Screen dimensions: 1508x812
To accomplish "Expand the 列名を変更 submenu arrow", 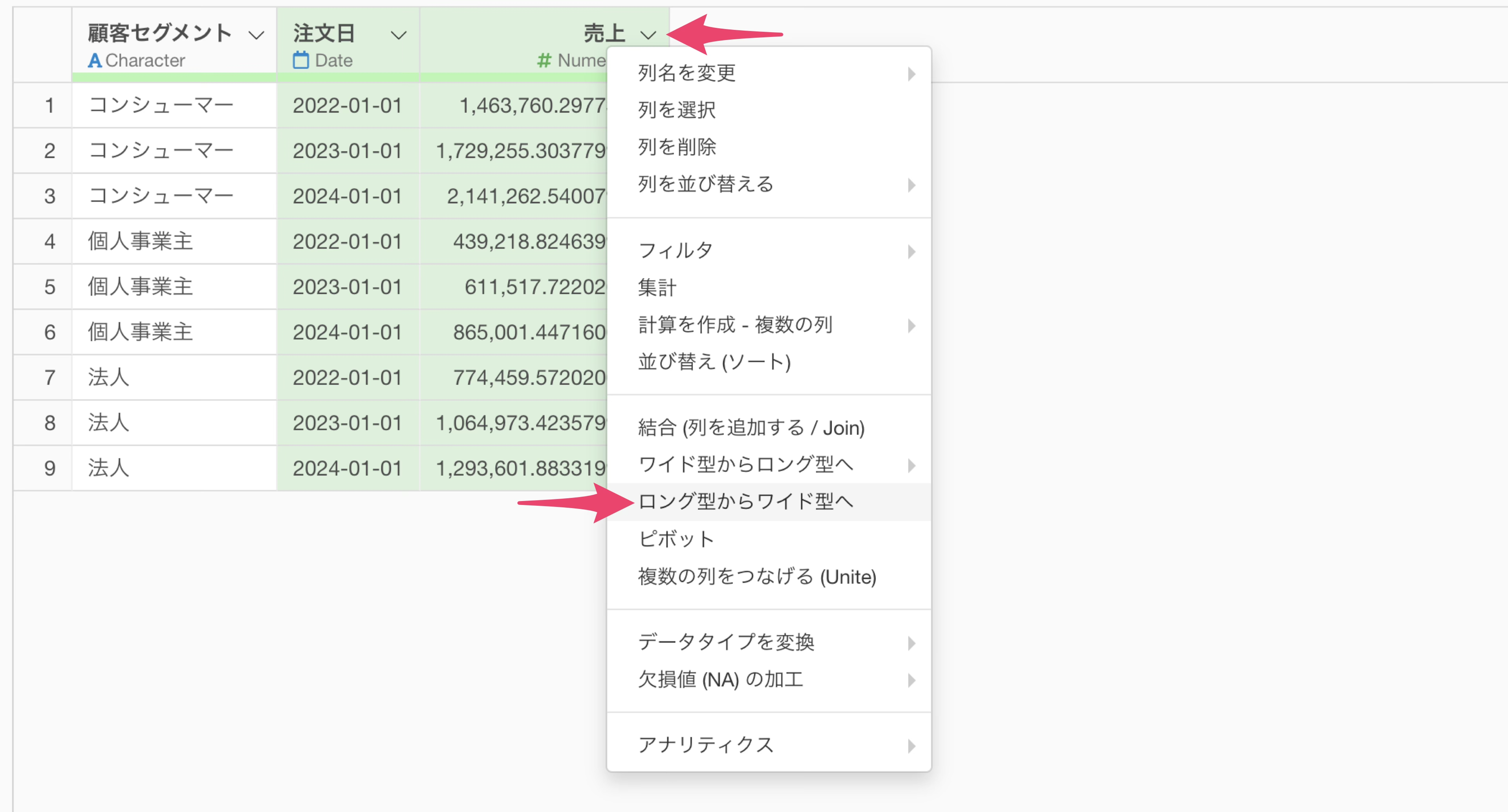I will (x=911, y=74).
